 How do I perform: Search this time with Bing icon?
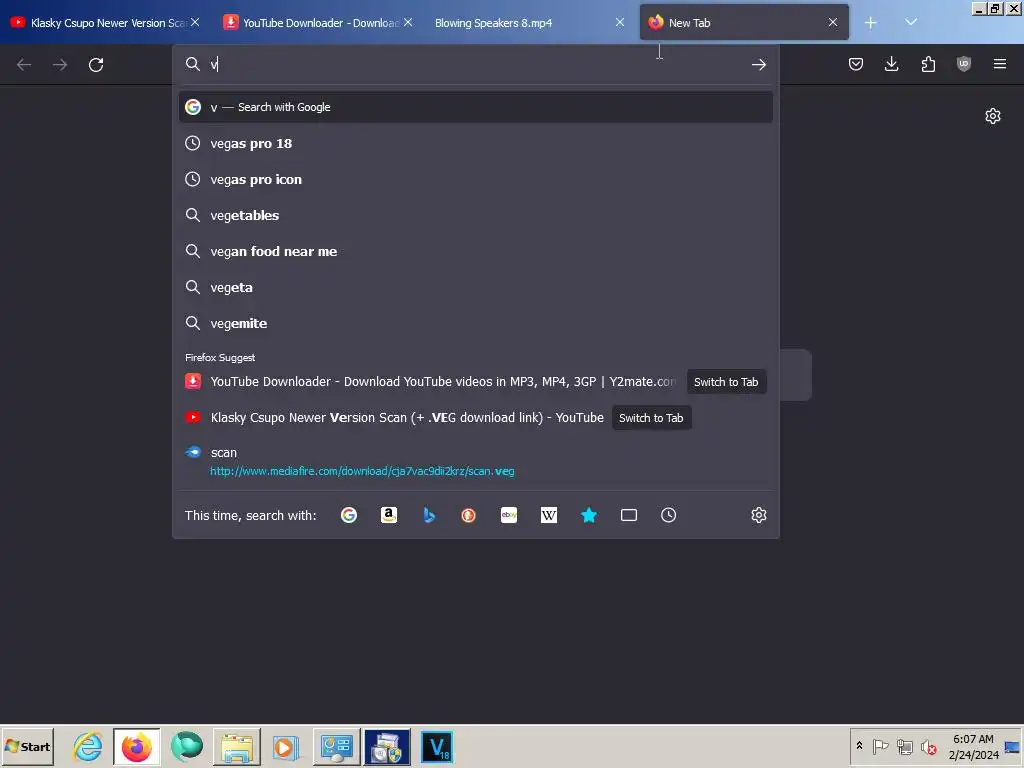[429, 515]
